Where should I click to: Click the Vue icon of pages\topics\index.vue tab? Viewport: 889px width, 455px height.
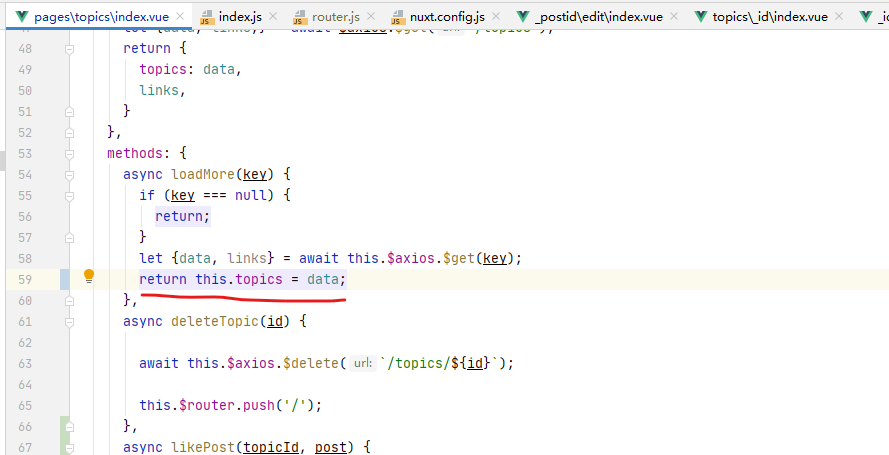click(x=22, y=16)
